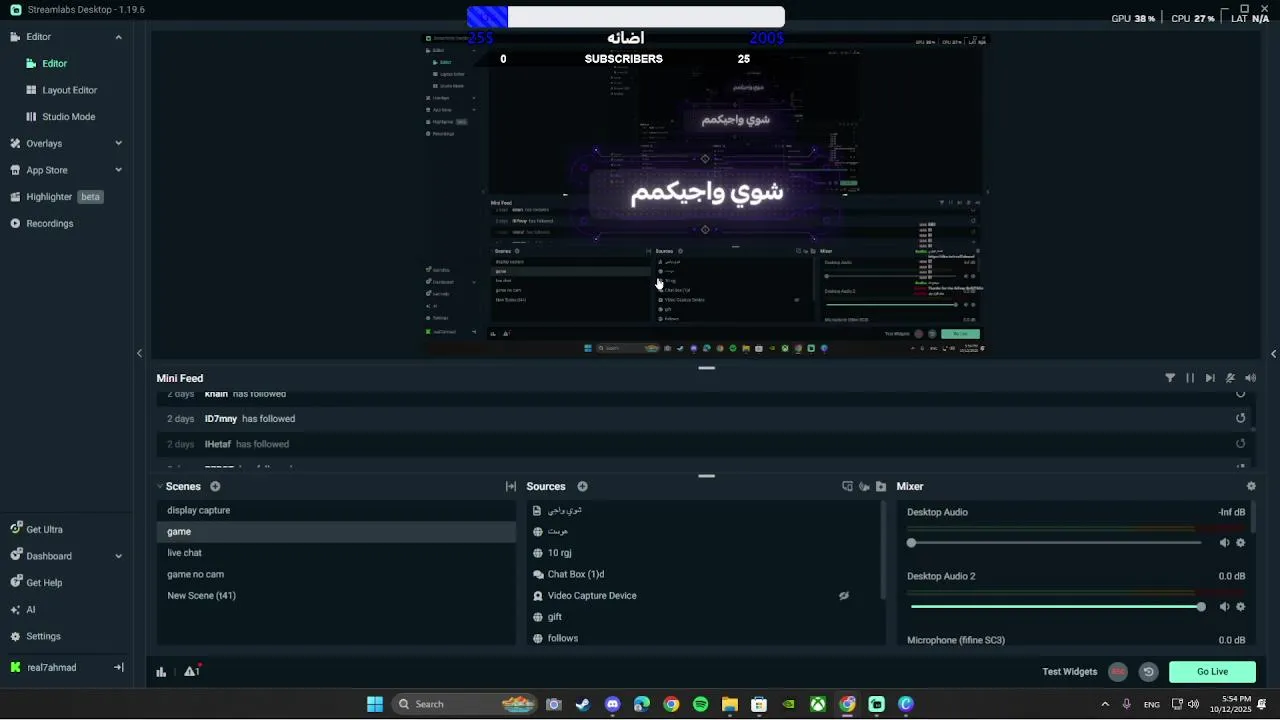Open Windows Start menu
This screenshot has width=1280, height=720.
375,704
